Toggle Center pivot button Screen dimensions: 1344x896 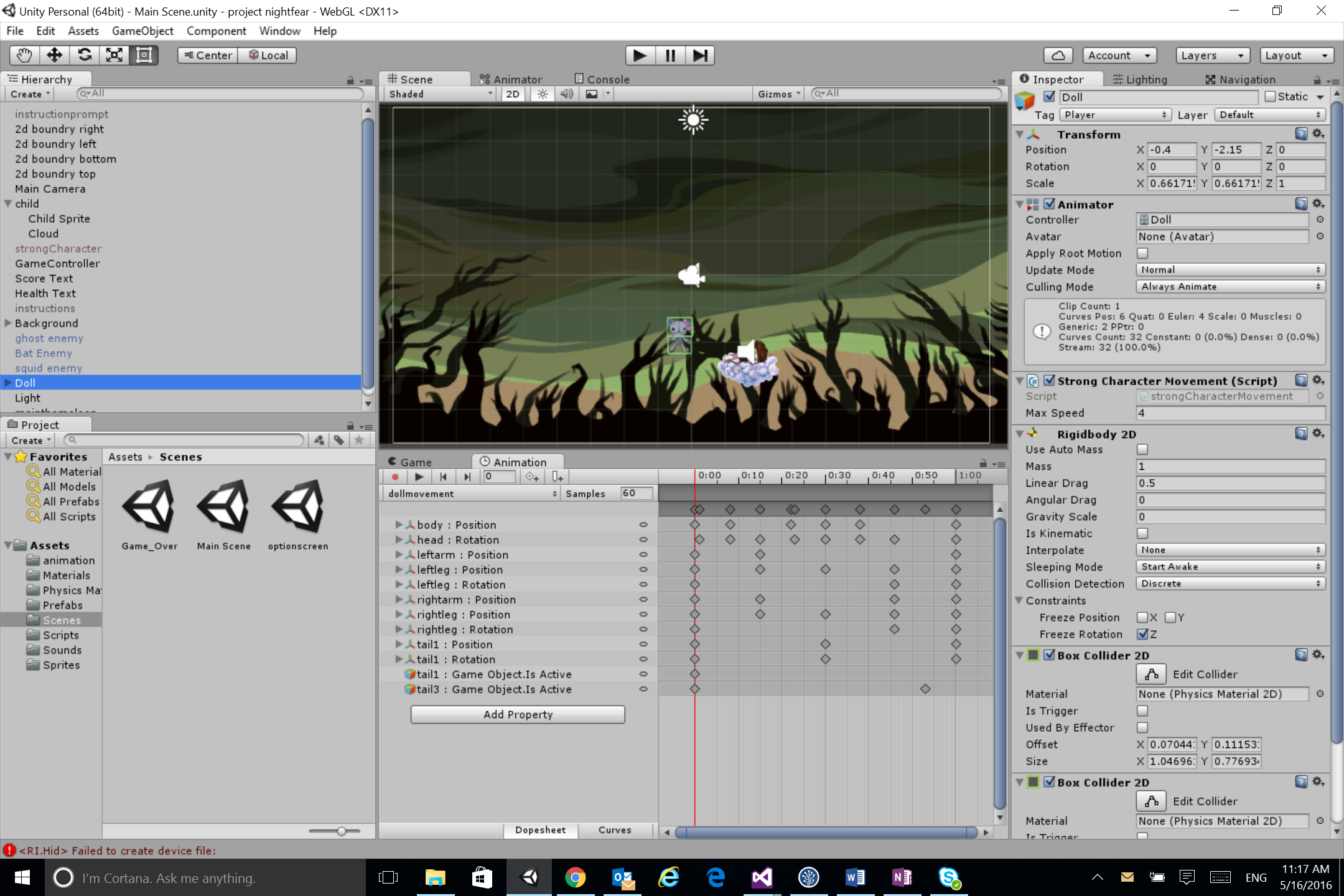tap(208, 55)
